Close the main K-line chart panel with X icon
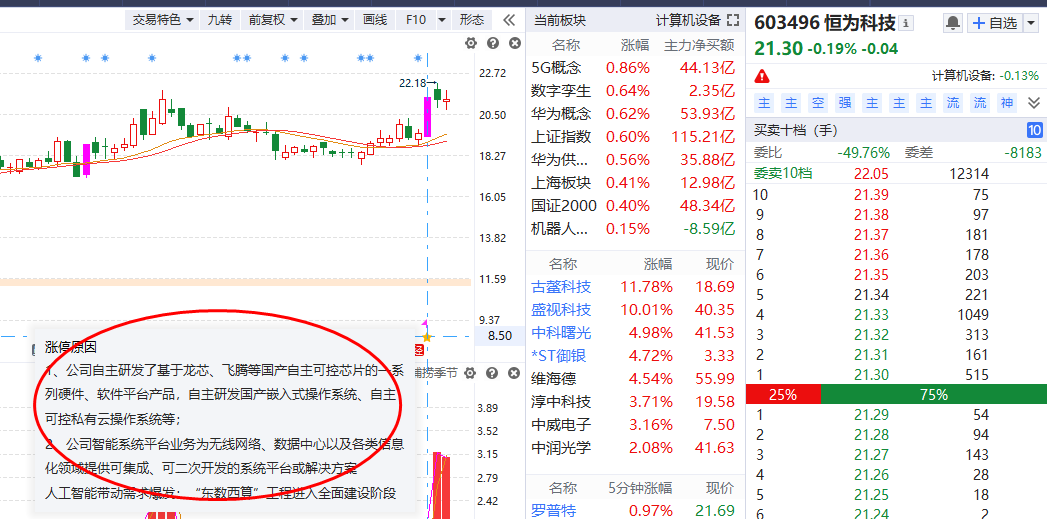Screen dimensions: 1047x519 515,43
